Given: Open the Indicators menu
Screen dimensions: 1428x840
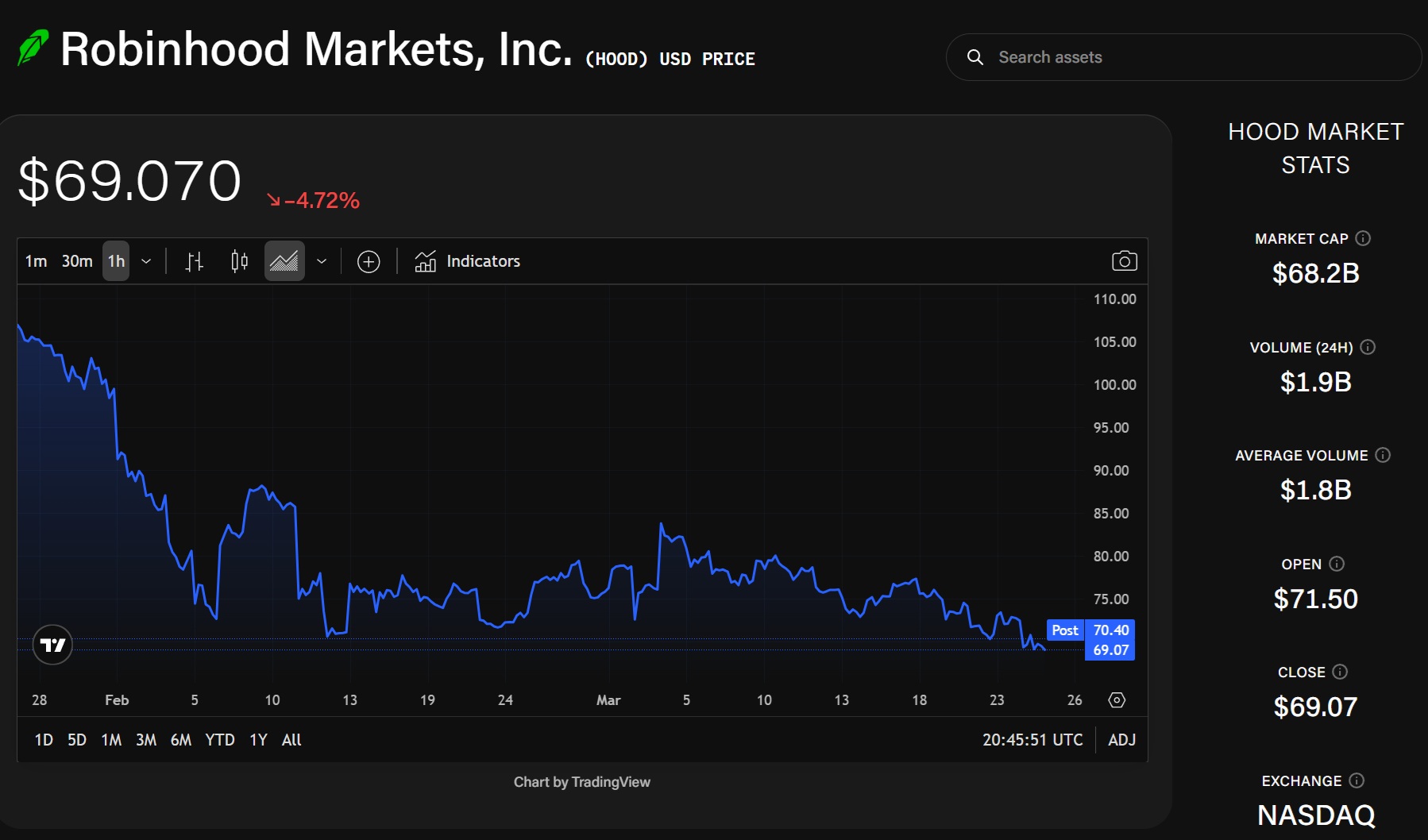Looking at the screenshot, I should [x=468, y=261].
